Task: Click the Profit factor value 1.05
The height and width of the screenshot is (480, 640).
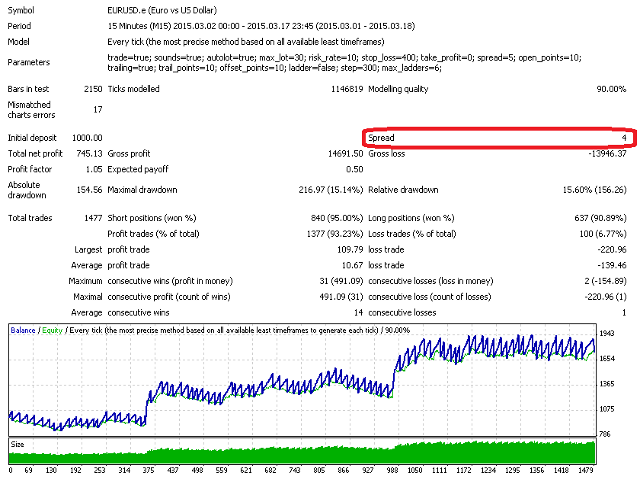Action: click(x=93, y=169)
